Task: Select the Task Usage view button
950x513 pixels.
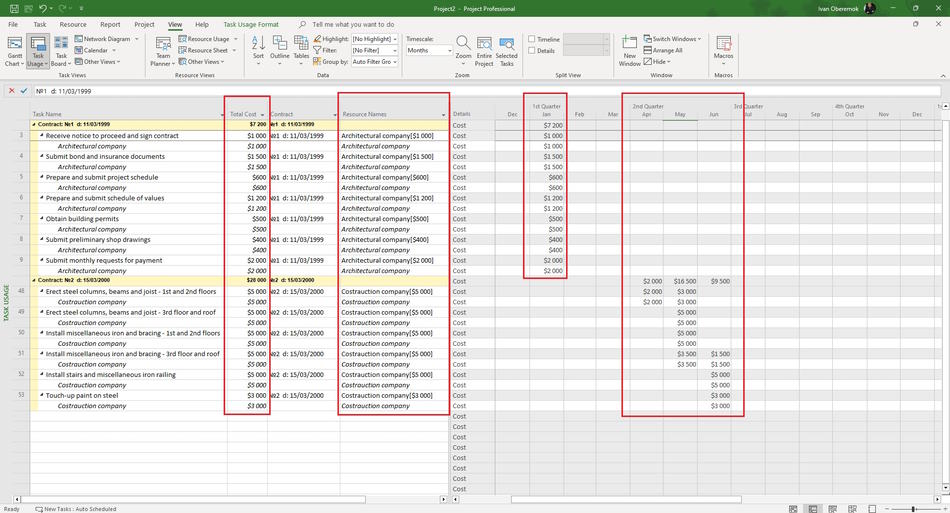Action: tap(38, 51)
